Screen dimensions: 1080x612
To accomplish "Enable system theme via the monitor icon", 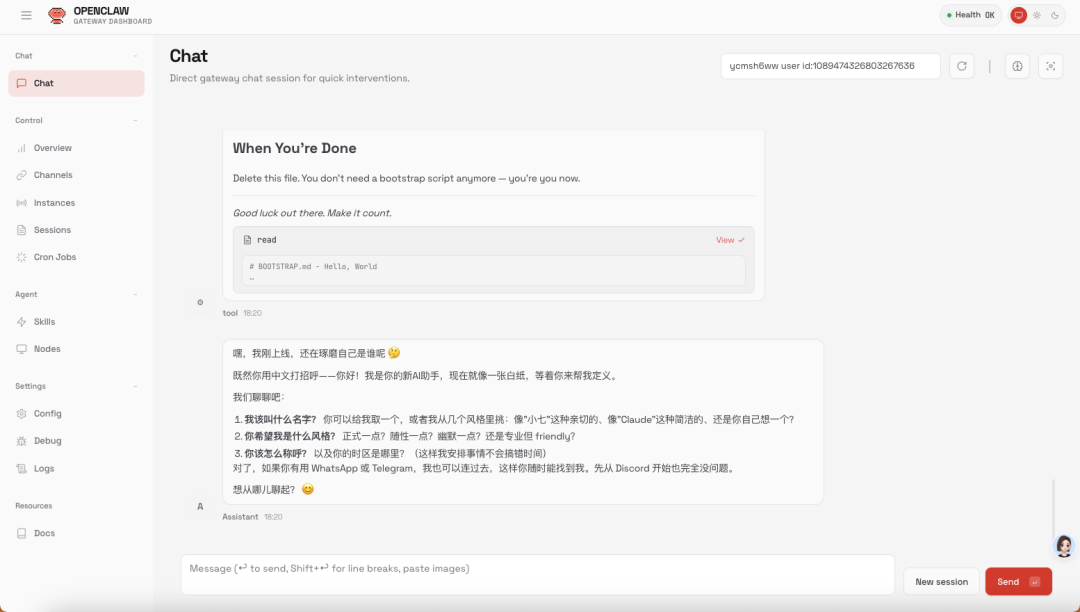I will [x=1021, y=15].
